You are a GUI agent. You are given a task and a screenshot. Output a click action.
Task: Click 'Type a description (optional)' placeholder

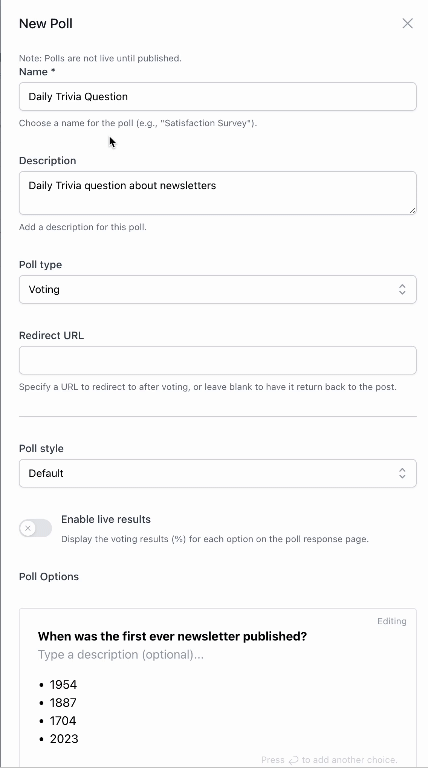click(x=120, y=655)
